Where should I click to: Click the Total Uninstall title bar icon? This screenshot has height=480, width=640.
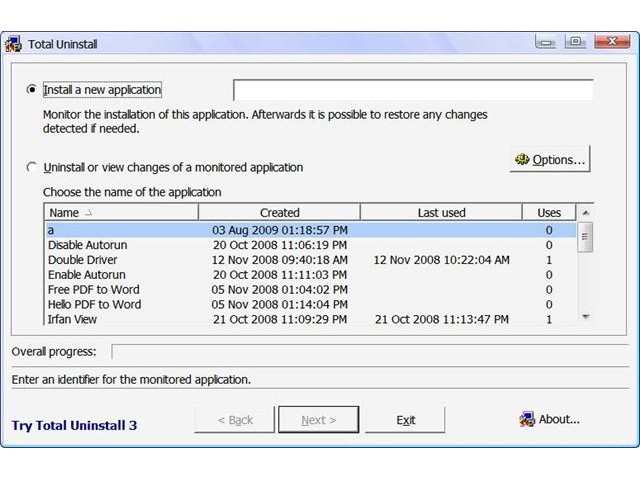pyautogui.click(x=14, y=44)
